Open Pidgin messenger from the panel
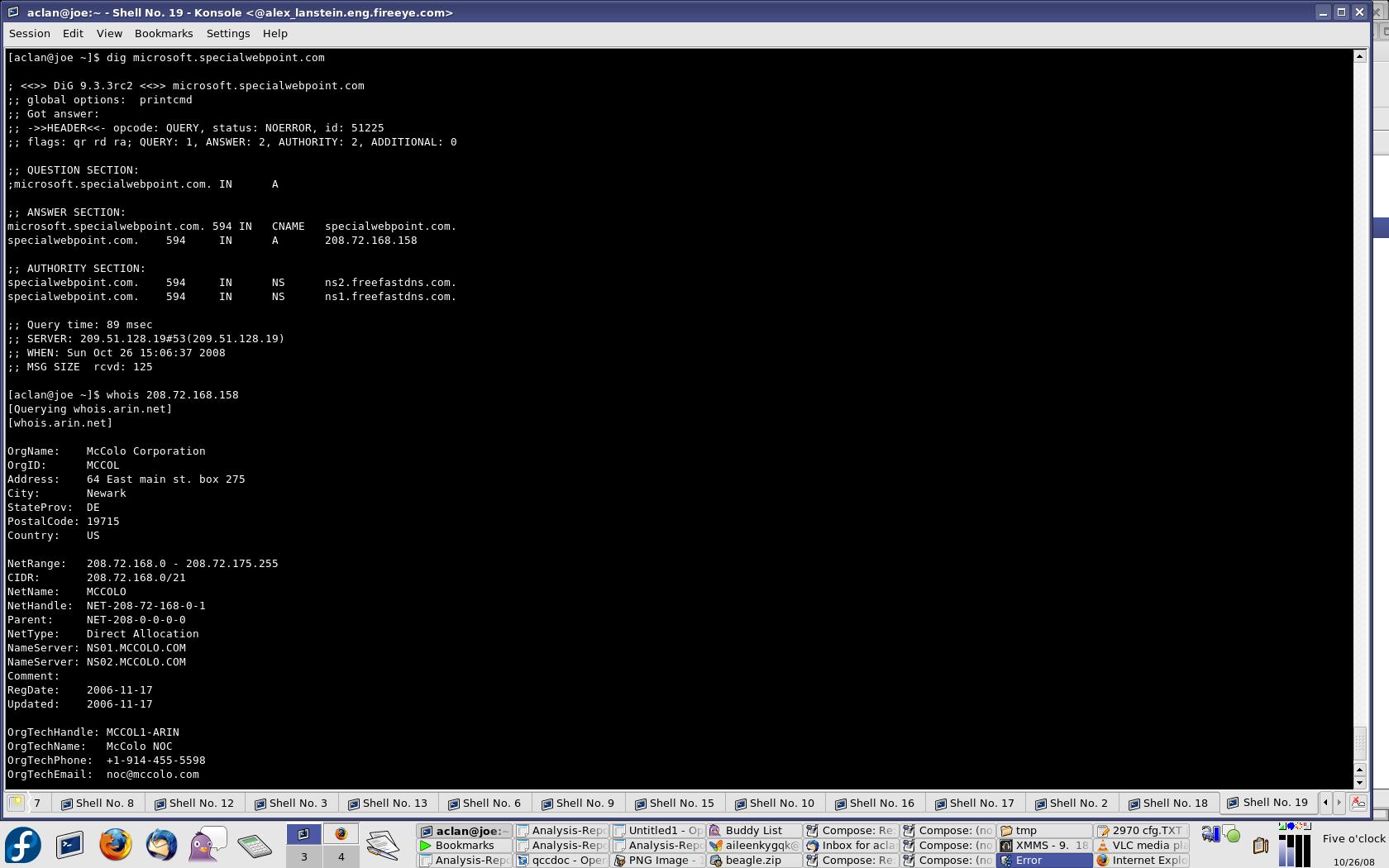 (208, 845)
